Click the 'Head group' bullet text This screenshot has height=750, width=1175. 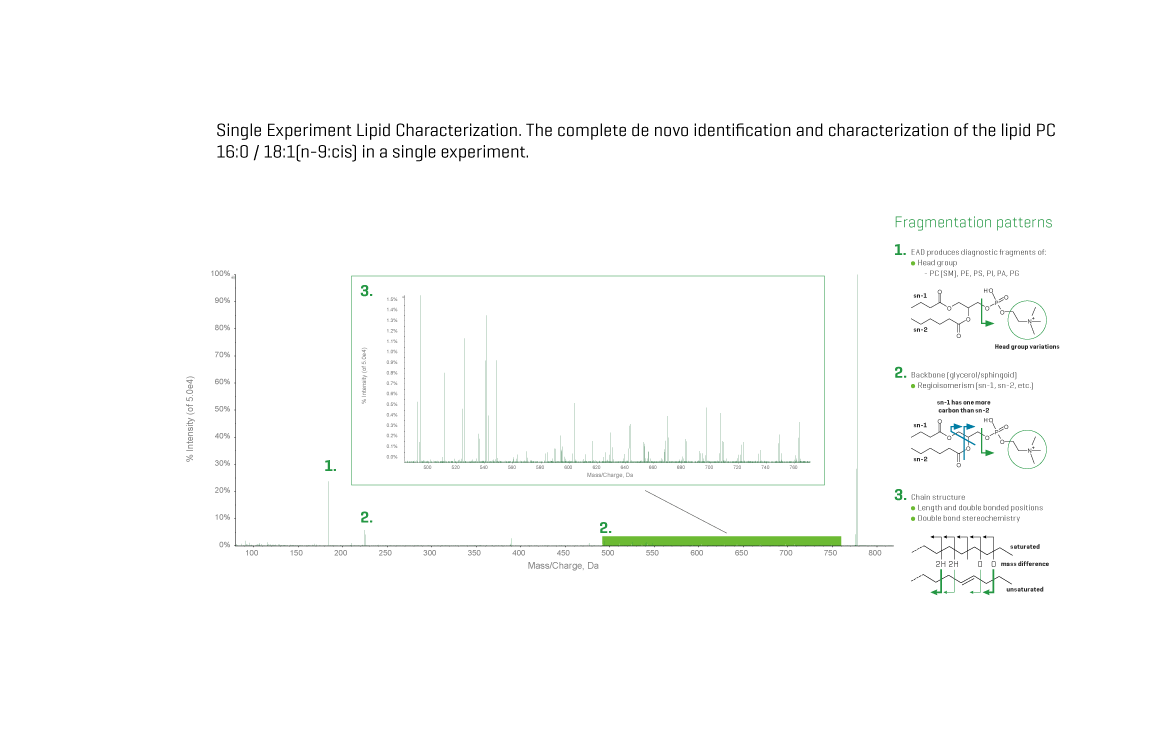click(937, 263)
